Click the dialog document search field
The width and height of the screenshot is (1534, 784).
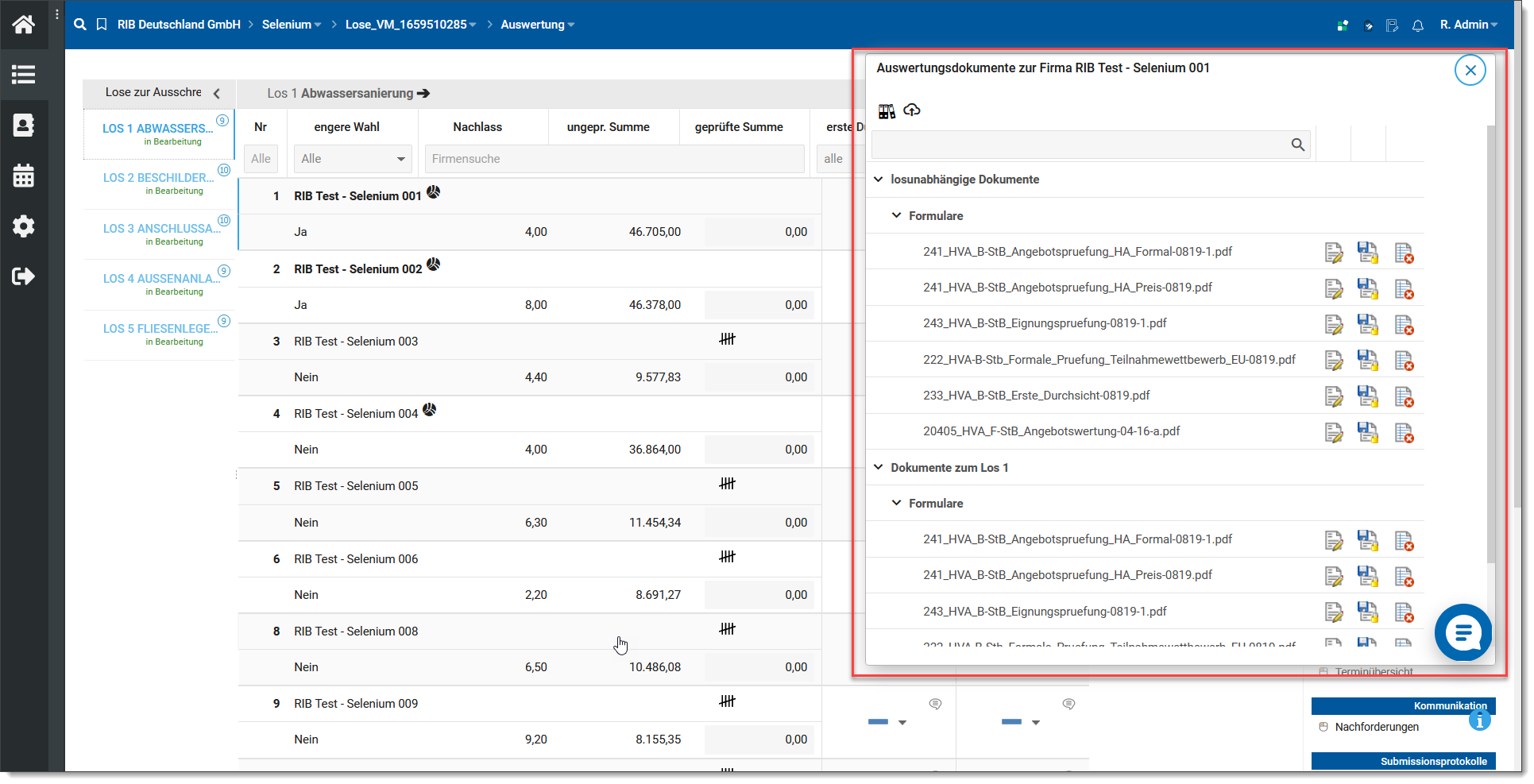tap(1090, 145)
